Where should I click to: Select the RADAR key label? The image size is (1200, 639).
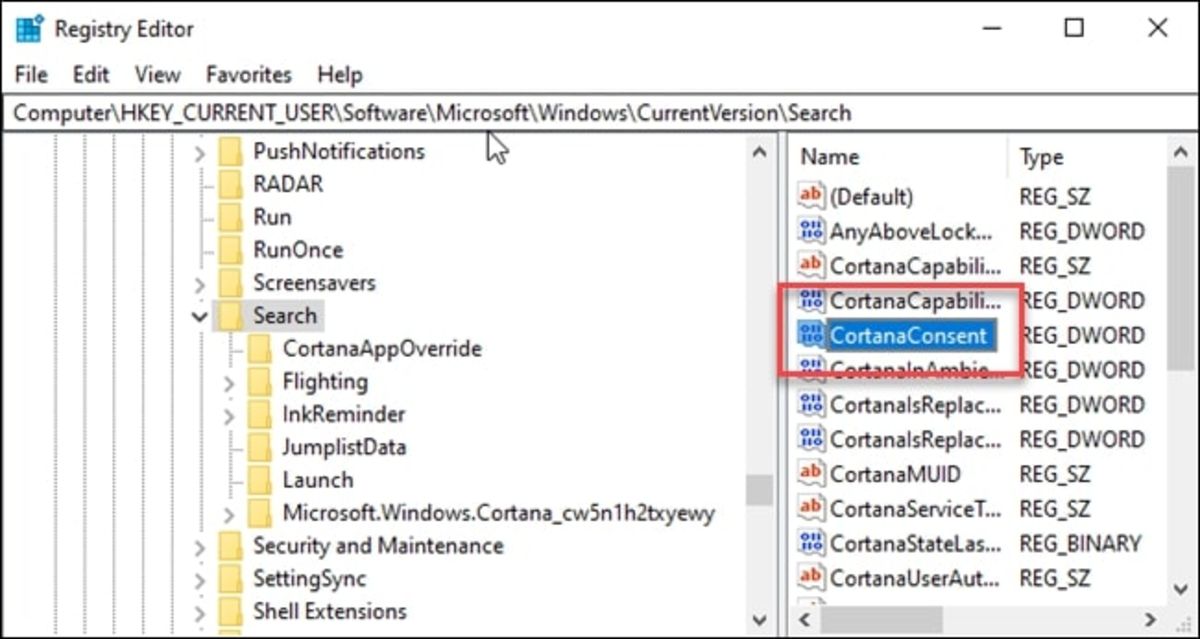[x=288, y=185]
